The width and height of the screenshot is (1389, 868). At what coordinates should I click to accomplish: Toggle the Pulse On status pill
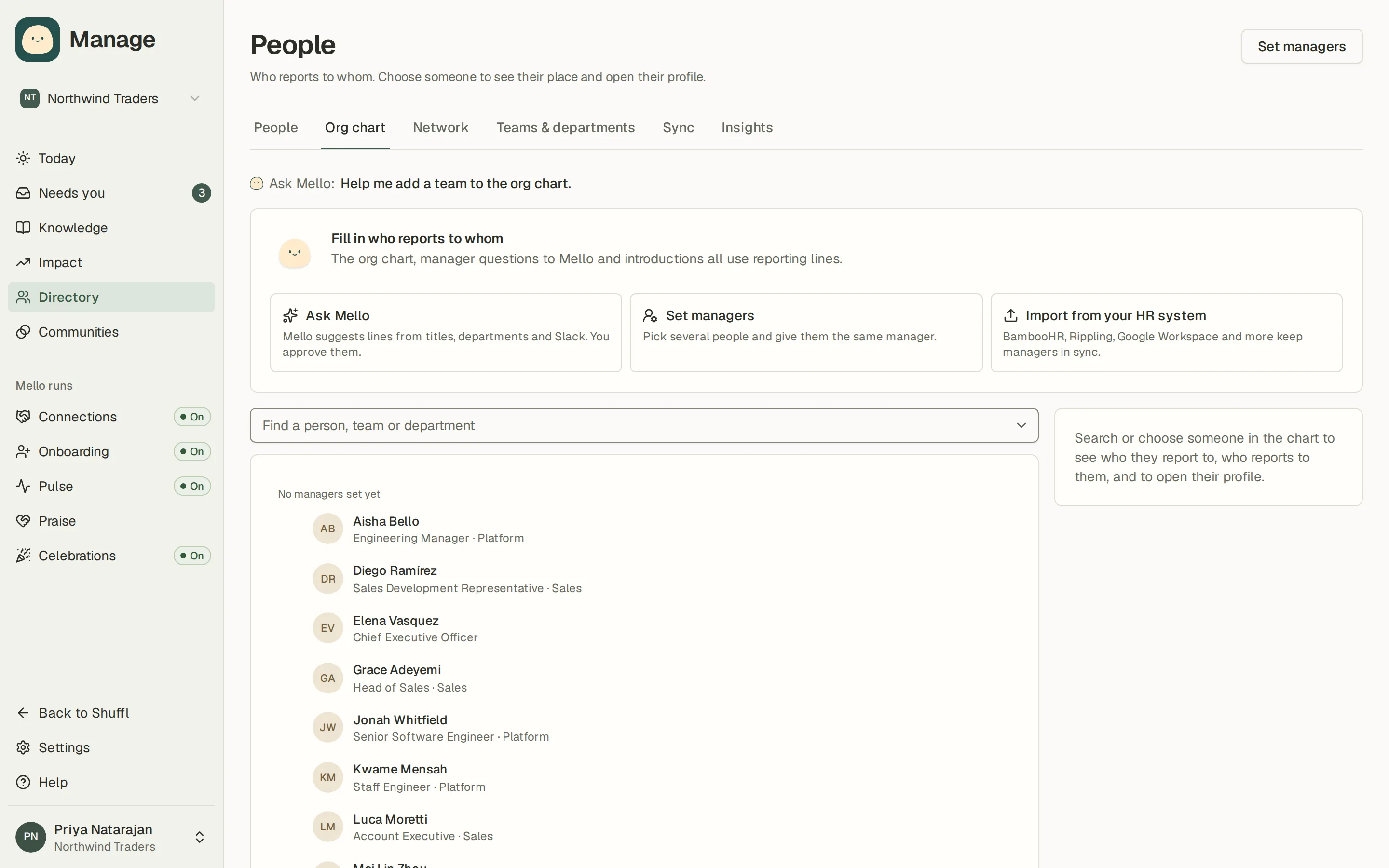pyautogui.click(x=192, y=486)
